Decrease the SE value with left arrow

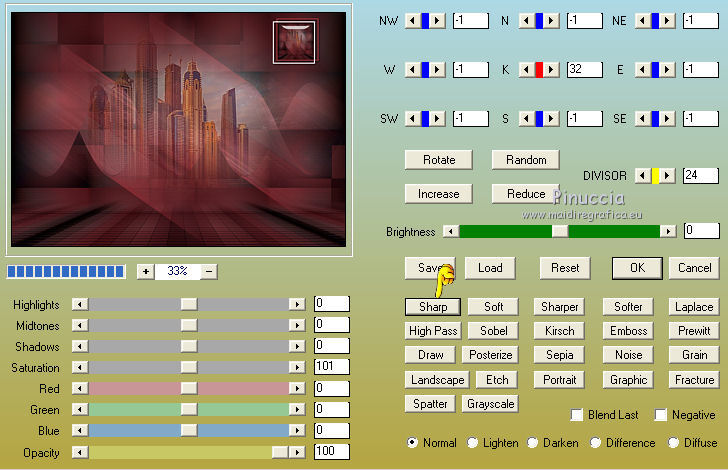click(x=642, y=118)
